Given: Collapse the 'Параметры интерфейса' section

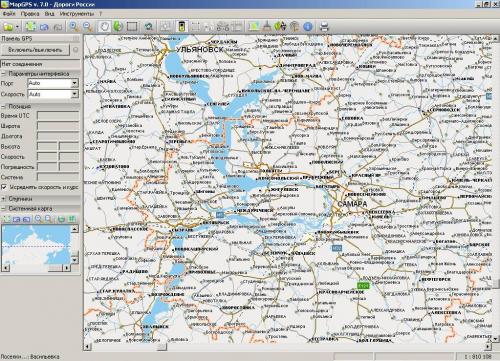Looking at the screenshot, I should (4, 74).
